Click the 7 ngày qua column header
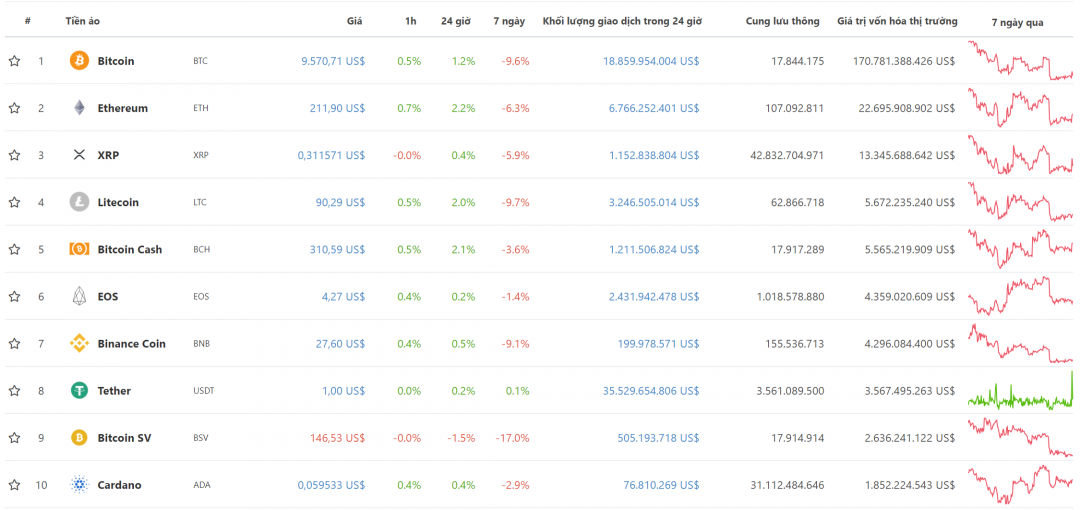This screenshot has height=510, width=1080. click(1017, 23)
